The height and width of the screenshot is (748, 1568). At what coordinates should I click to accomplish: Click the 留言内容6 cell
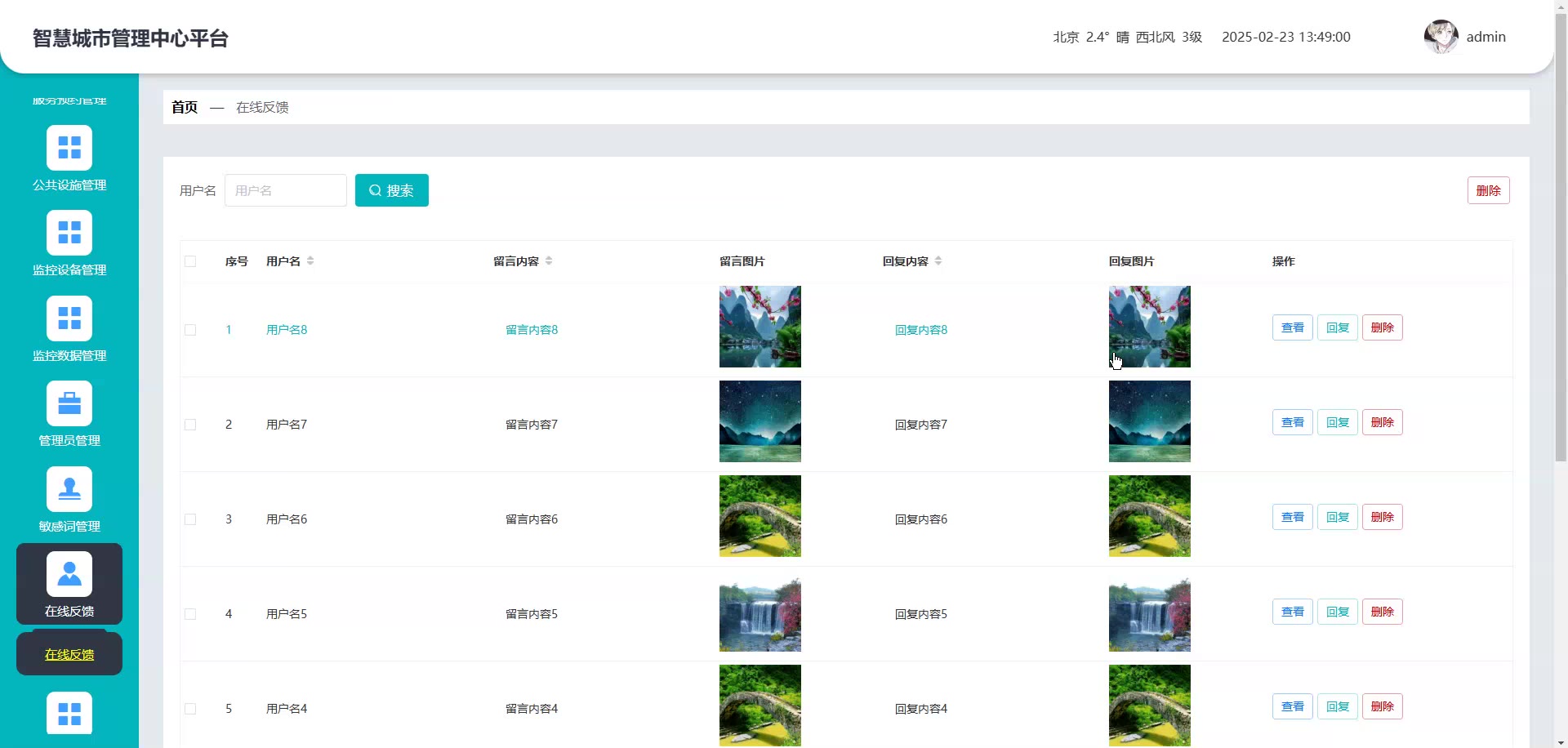tap(532, 519)
